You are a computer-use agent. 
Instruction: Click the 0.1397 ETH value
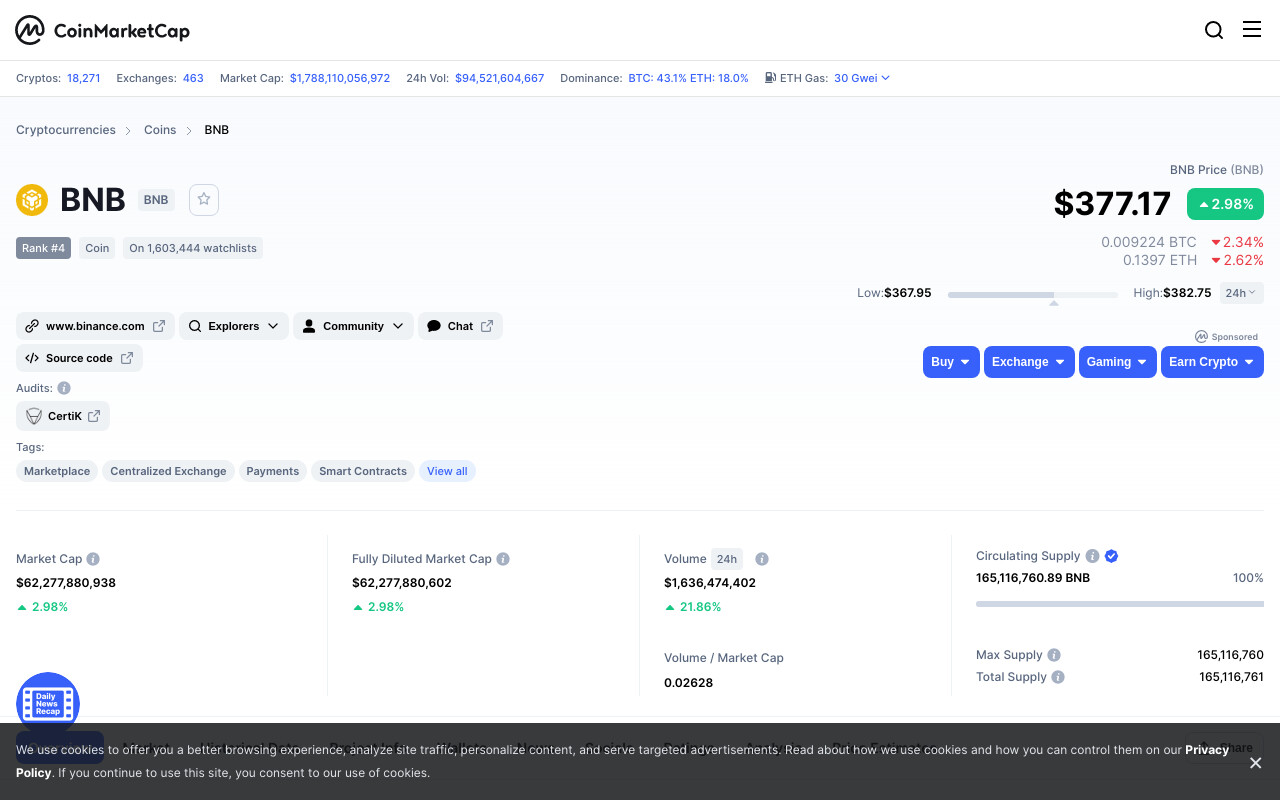click(1160, 260)
